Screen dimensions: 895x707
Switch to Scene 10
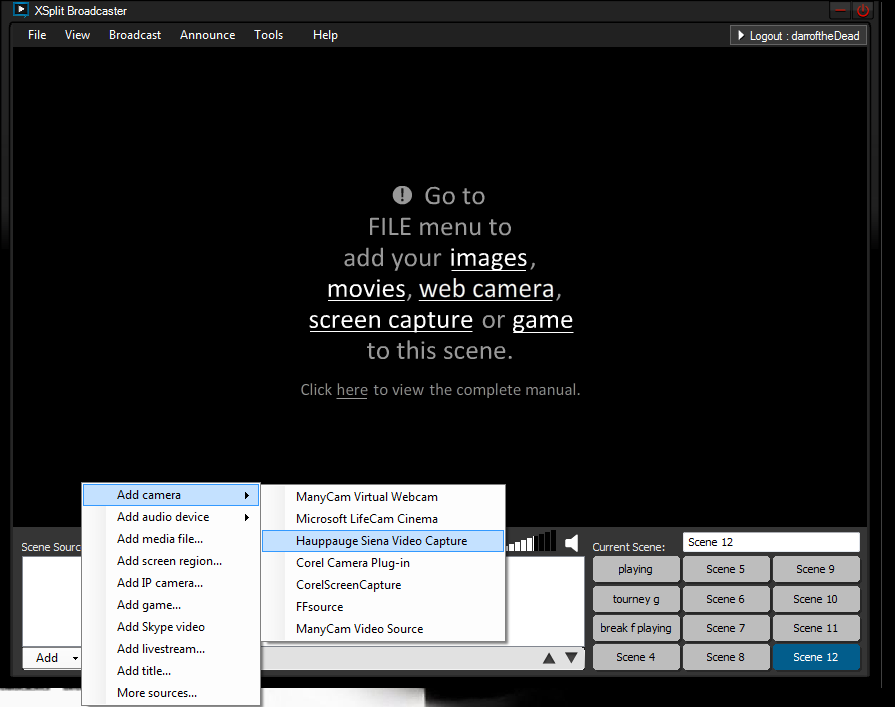coord(816,599)
